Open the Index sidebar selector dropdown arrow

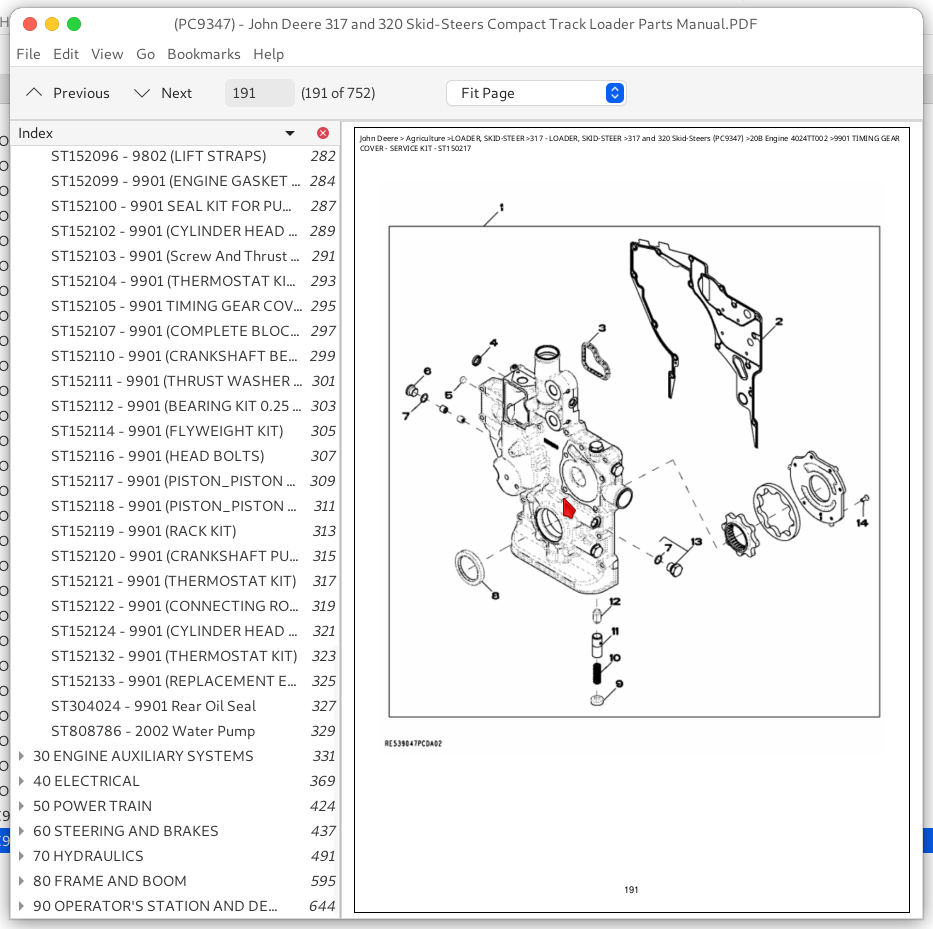coord(290,133)
